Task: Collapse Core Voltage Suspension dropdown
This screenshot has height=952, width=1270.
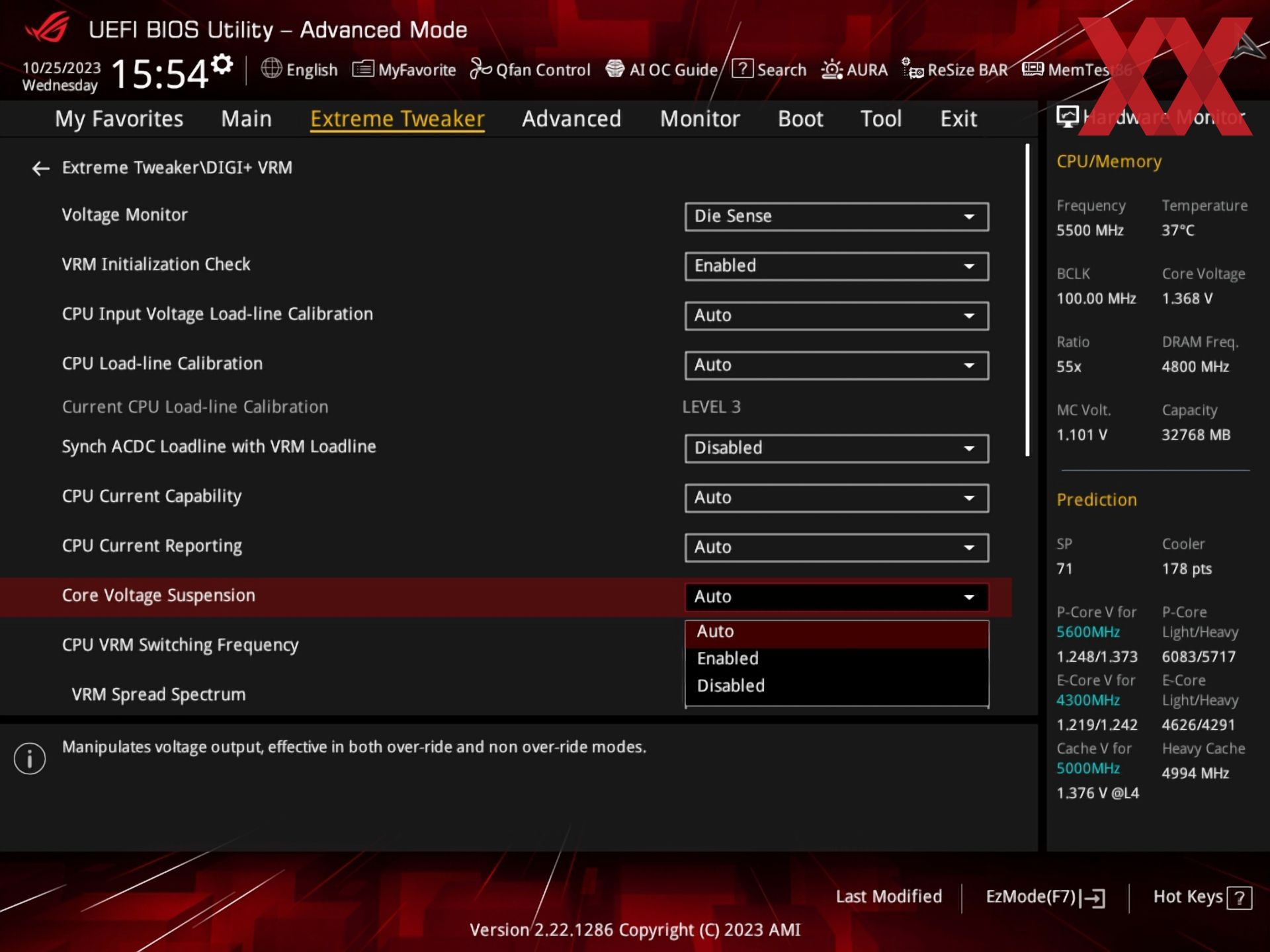Action: (x=837, y=597)
